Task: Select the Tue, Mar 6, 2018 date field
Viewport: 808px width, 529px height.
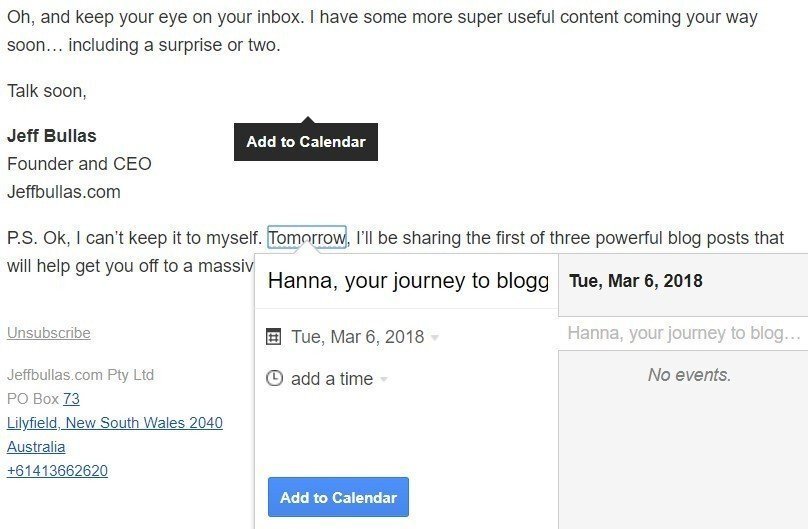Action: click(357, 337)
